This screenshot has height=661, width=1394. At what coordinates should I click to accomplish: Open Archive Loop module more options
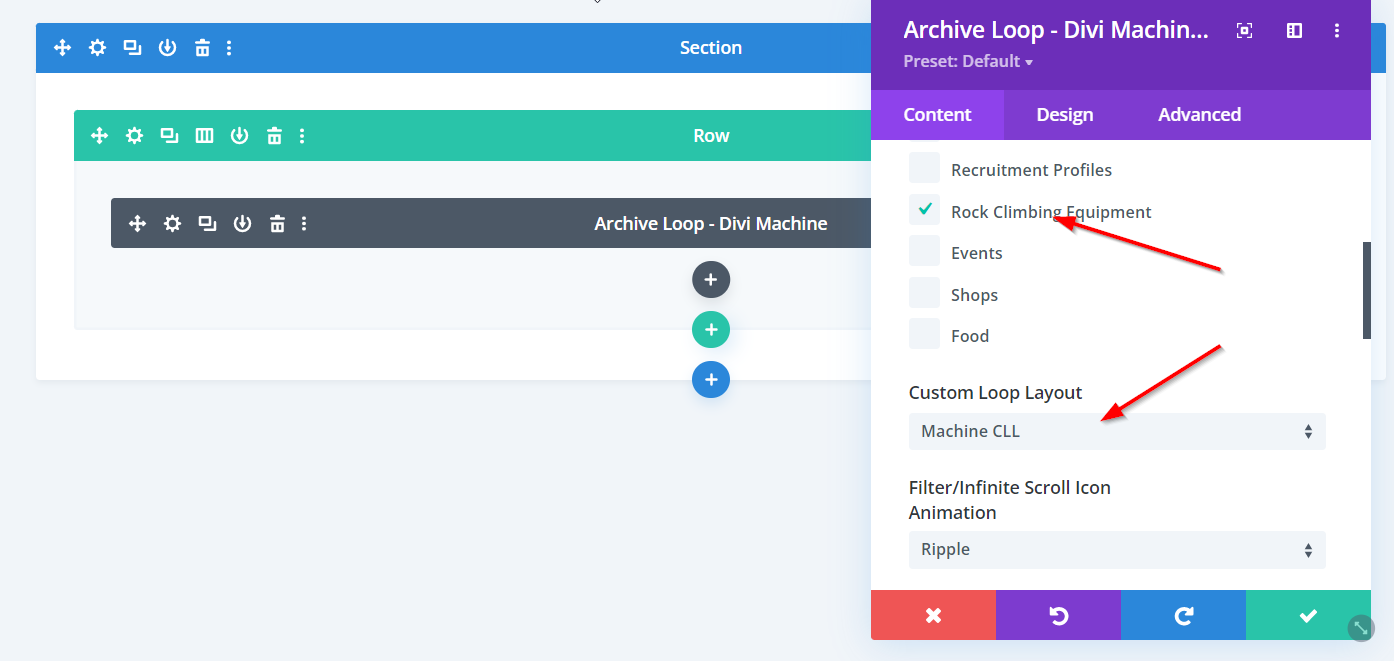pyautogui.click(x=304, y=224)
